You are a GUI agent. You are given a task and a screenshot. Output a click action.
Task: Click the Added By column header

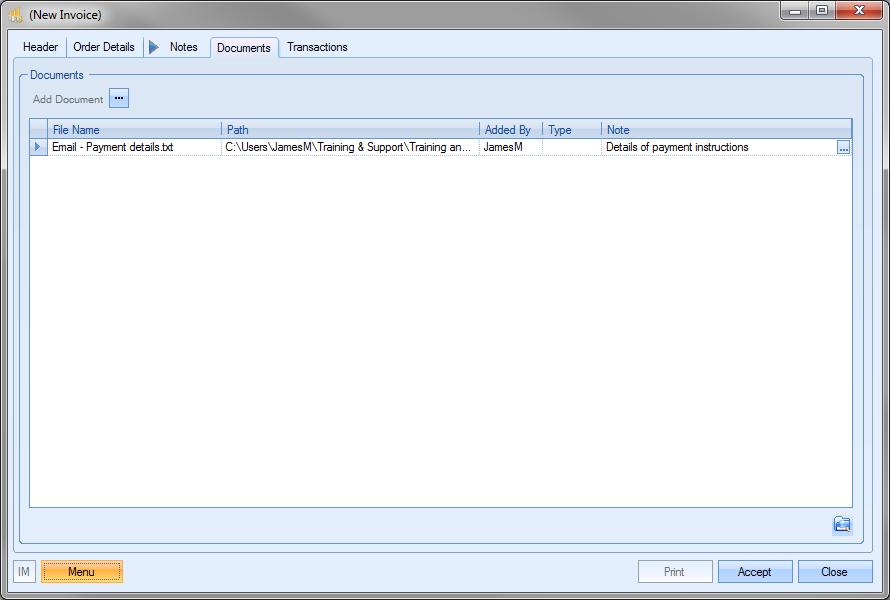[511, 129]
